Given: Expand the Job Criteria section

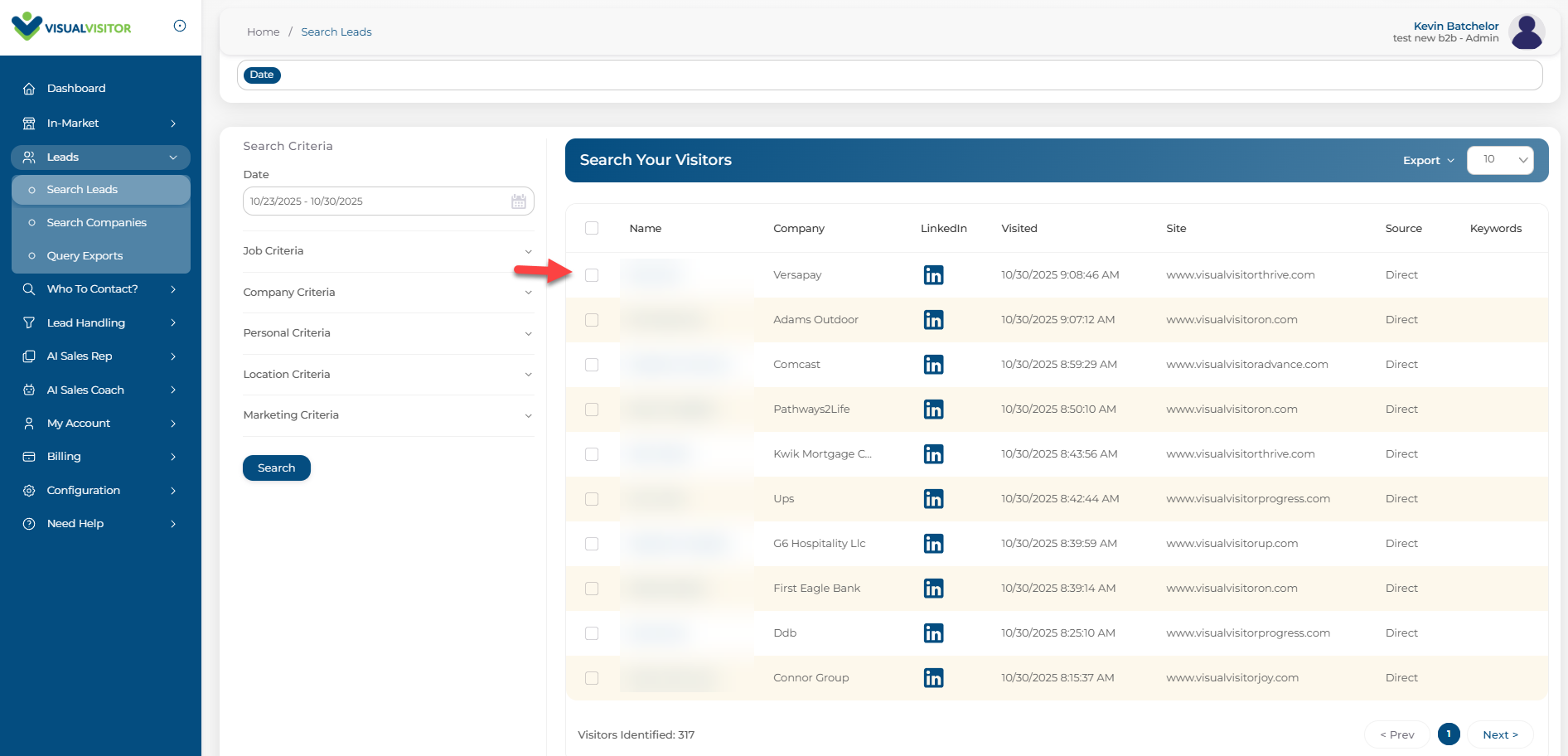Looking at the screenshot, I should (x=388, y=251).
